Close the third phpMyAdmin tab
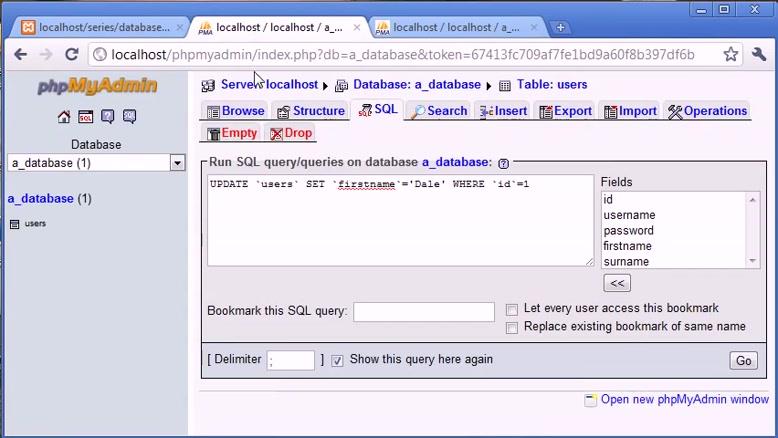This screenshot has height=438, width=778. click(x=534, y=28)
